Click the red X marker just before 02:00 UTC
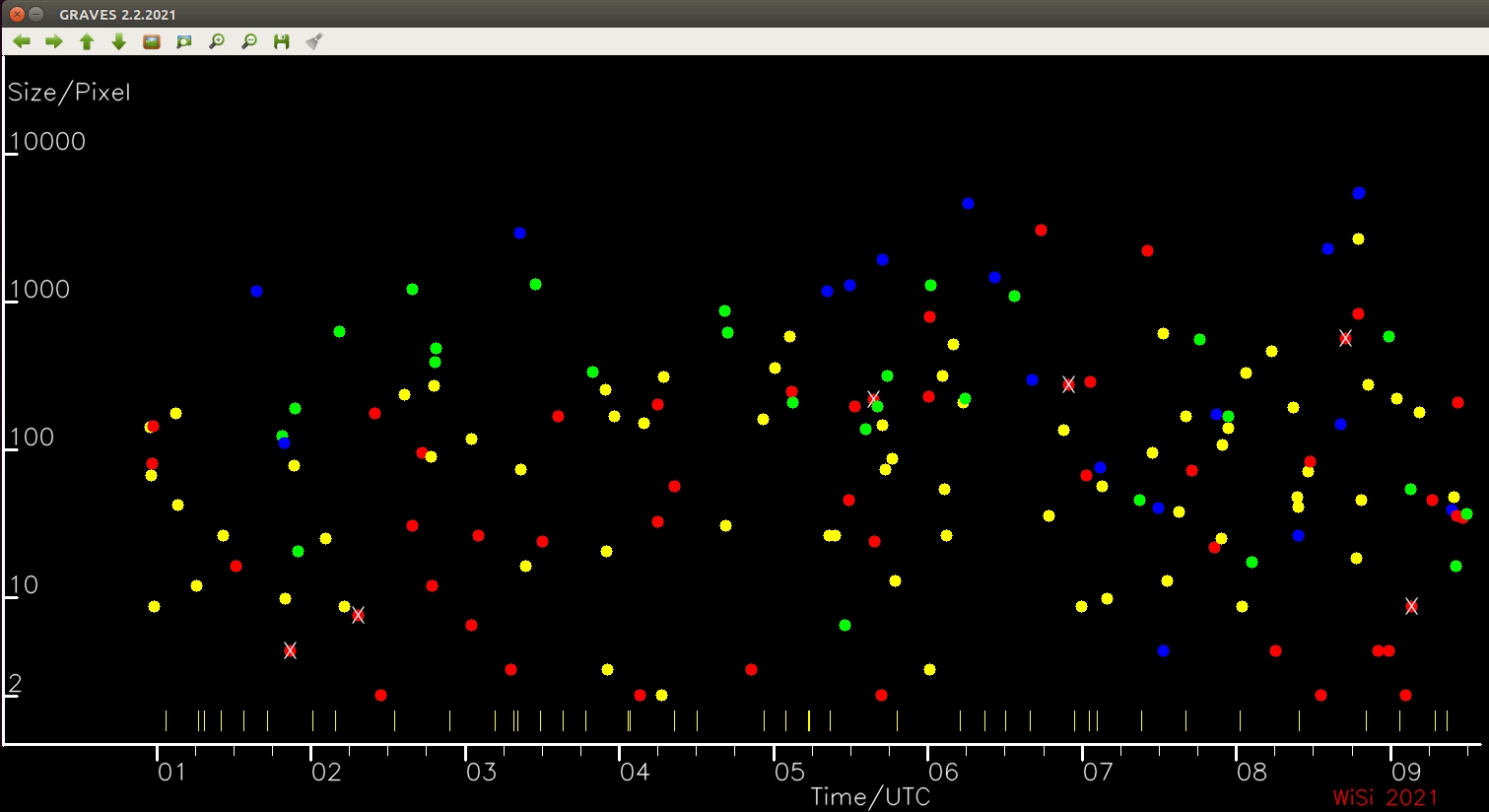Screen dimensions: 1489x812 pos(290,650)
